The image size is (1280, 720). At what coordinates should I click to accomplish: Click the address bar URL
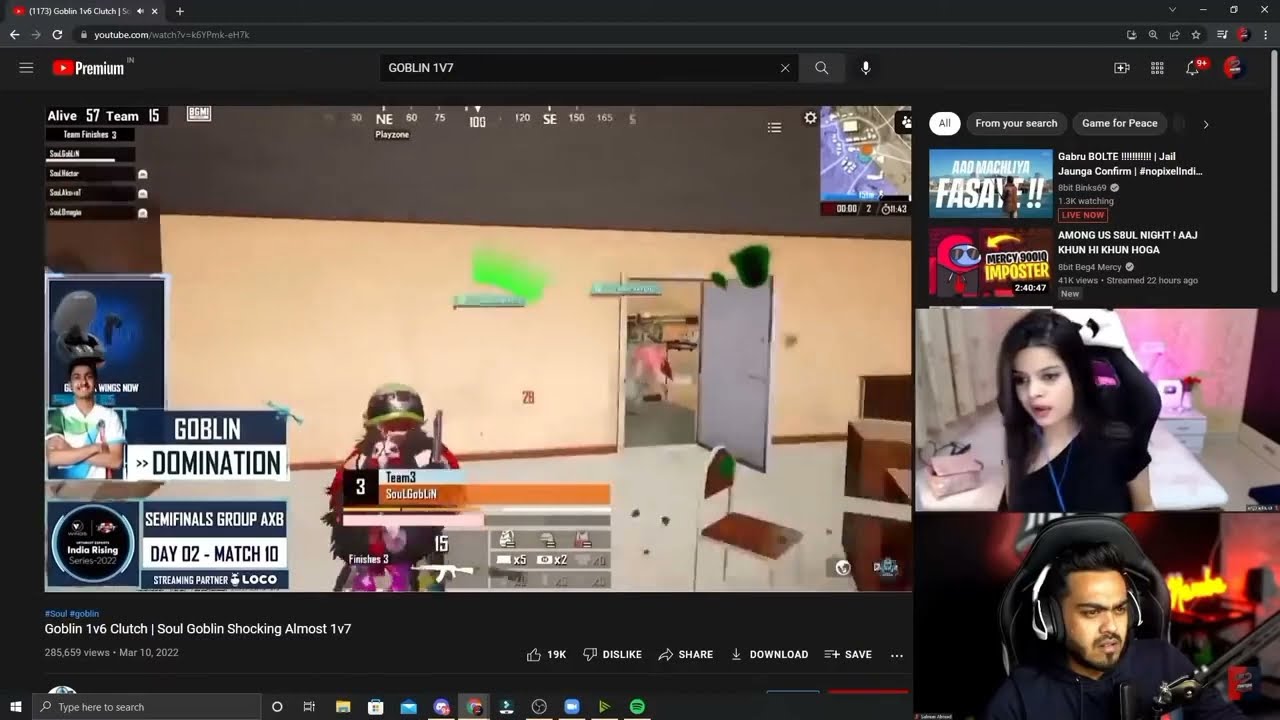pyautogui.click(x=172, y=35)
